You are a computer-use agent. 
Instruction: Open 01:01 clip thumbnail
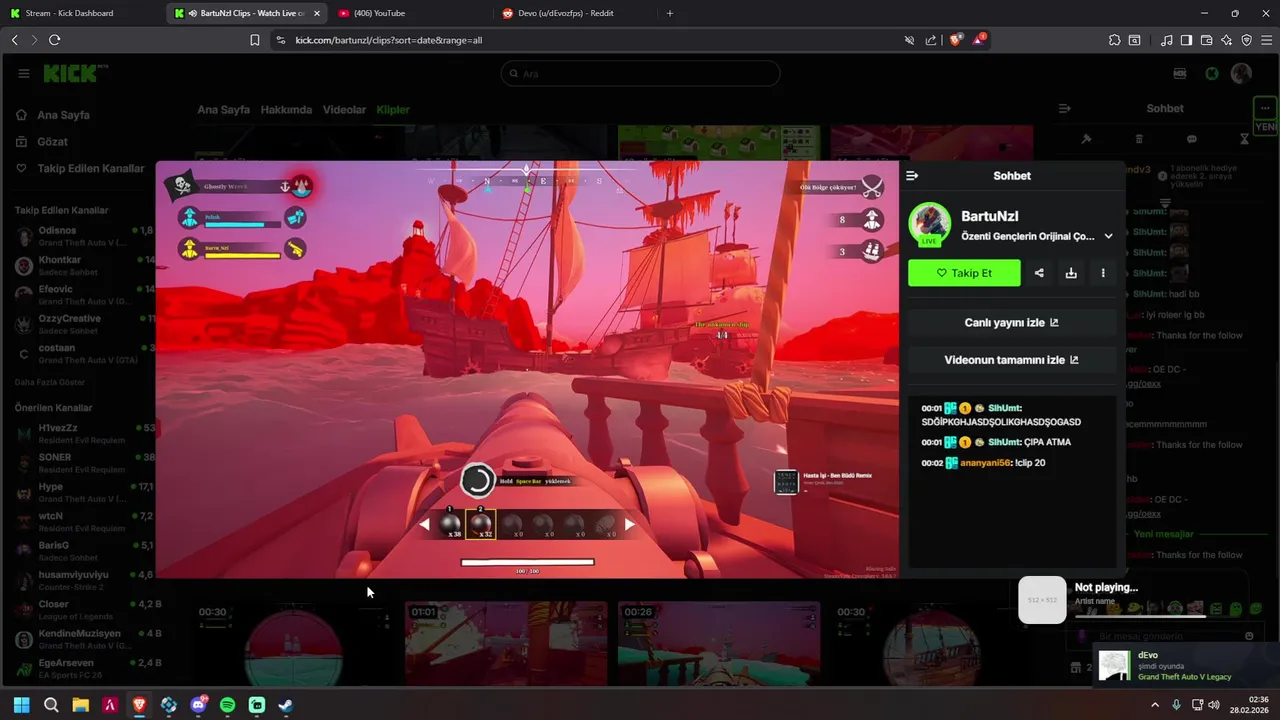coord(506,644)
